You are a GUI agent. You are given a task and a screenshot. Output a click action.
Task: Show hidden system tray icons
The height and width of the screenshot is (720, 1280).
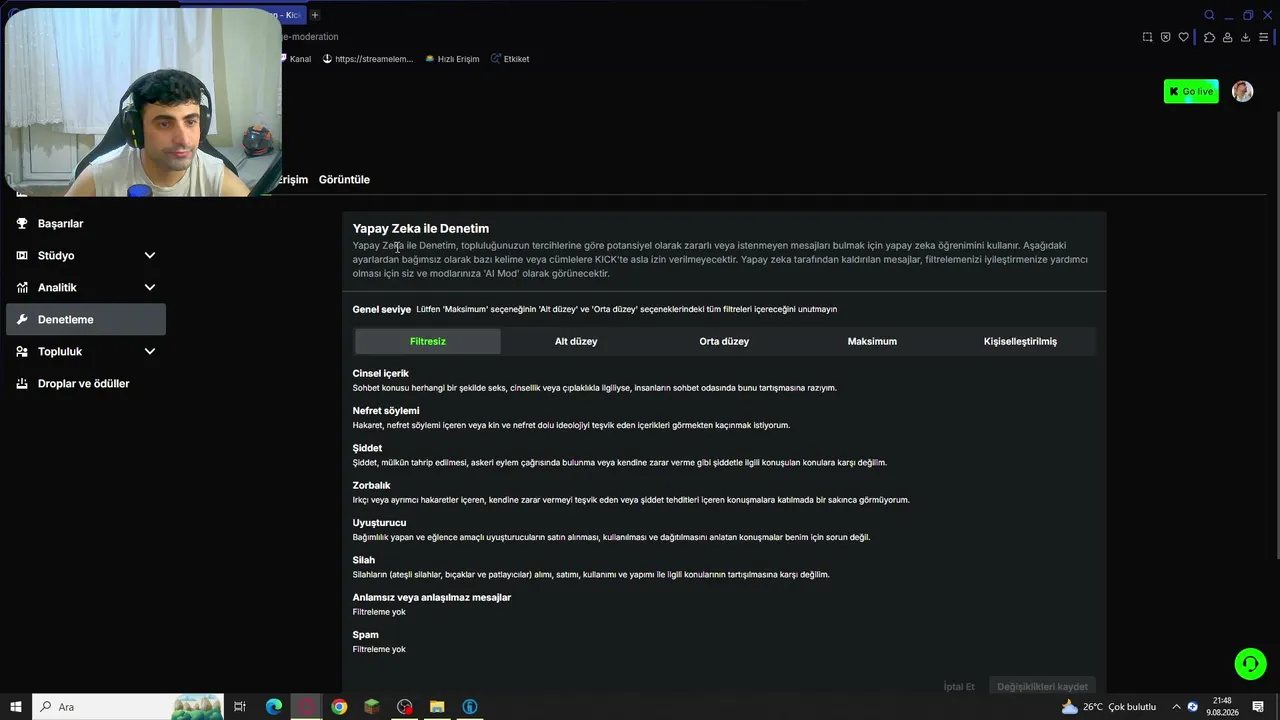[x=1176, y=707]
